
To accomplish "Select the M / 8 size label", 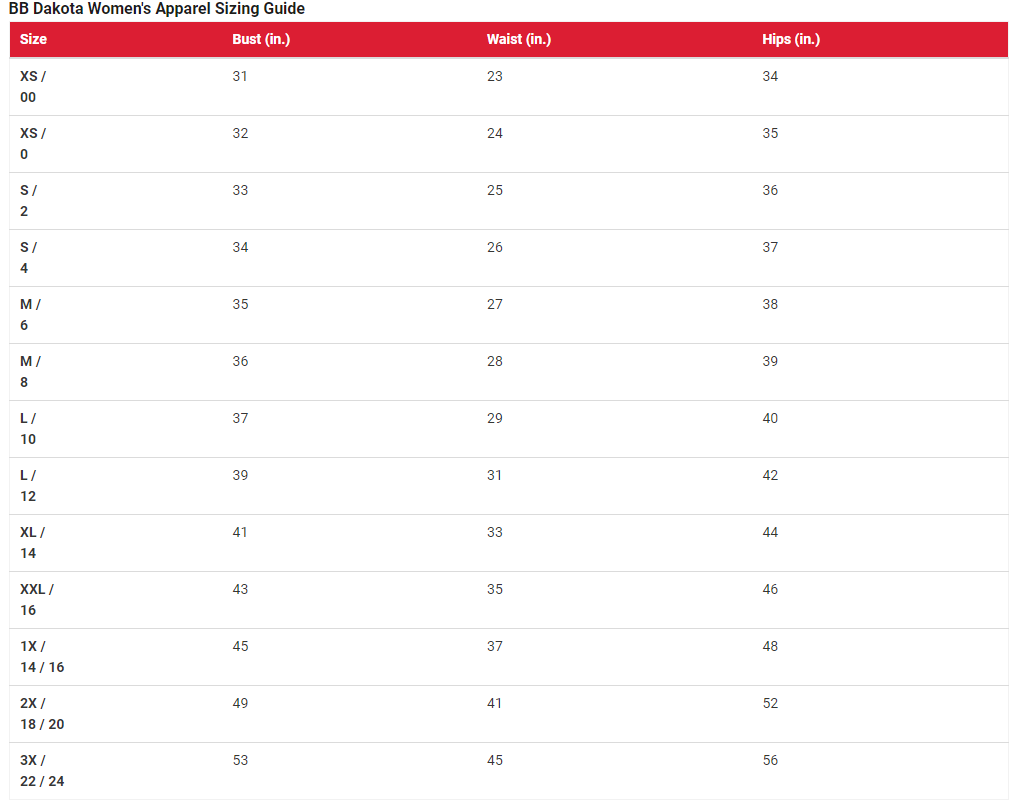I will (x=30, y=371).
